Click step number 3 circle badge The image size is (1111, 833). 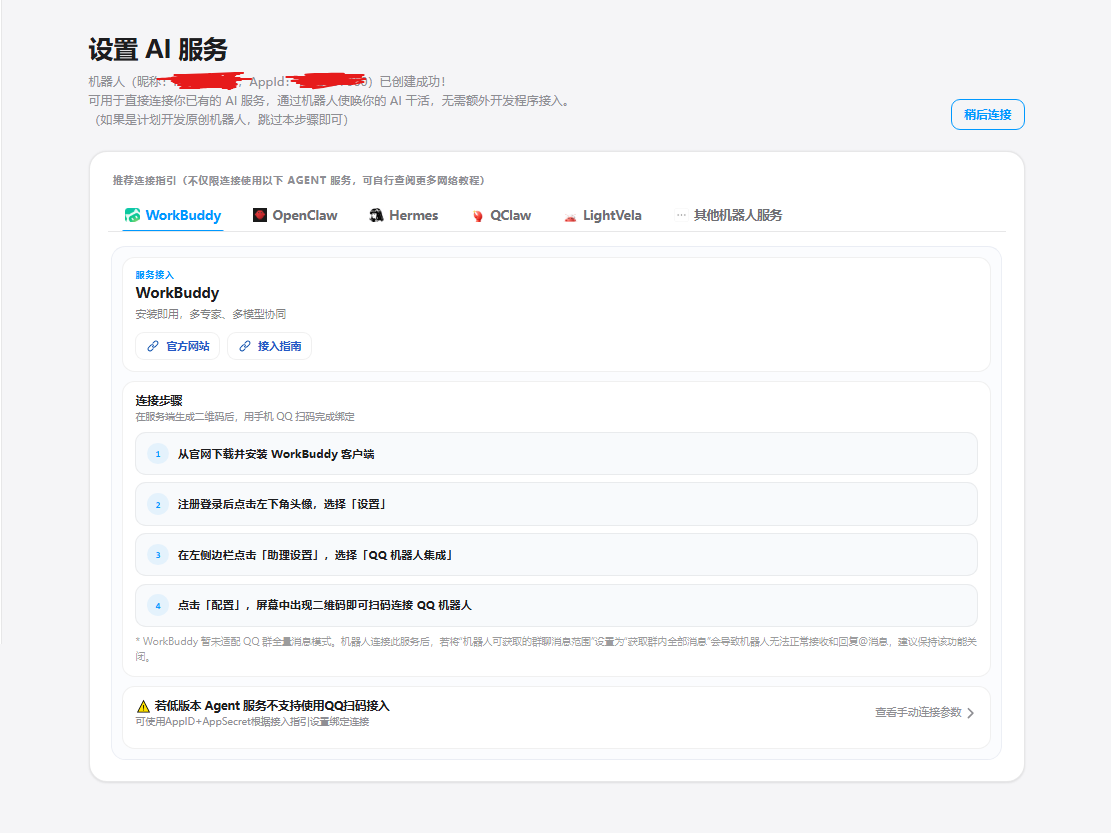158,555
